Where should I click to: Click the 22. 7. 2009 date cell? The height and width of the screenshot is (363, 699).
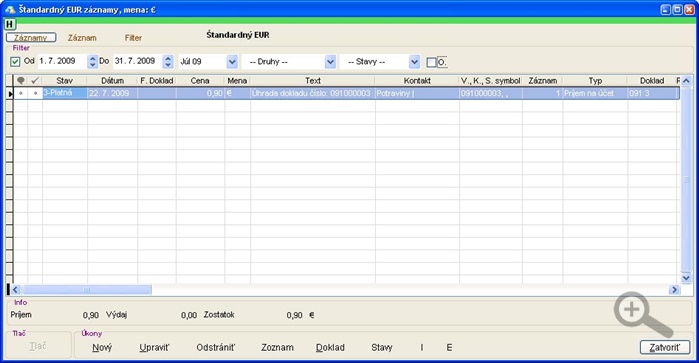[x=113, y=93]
